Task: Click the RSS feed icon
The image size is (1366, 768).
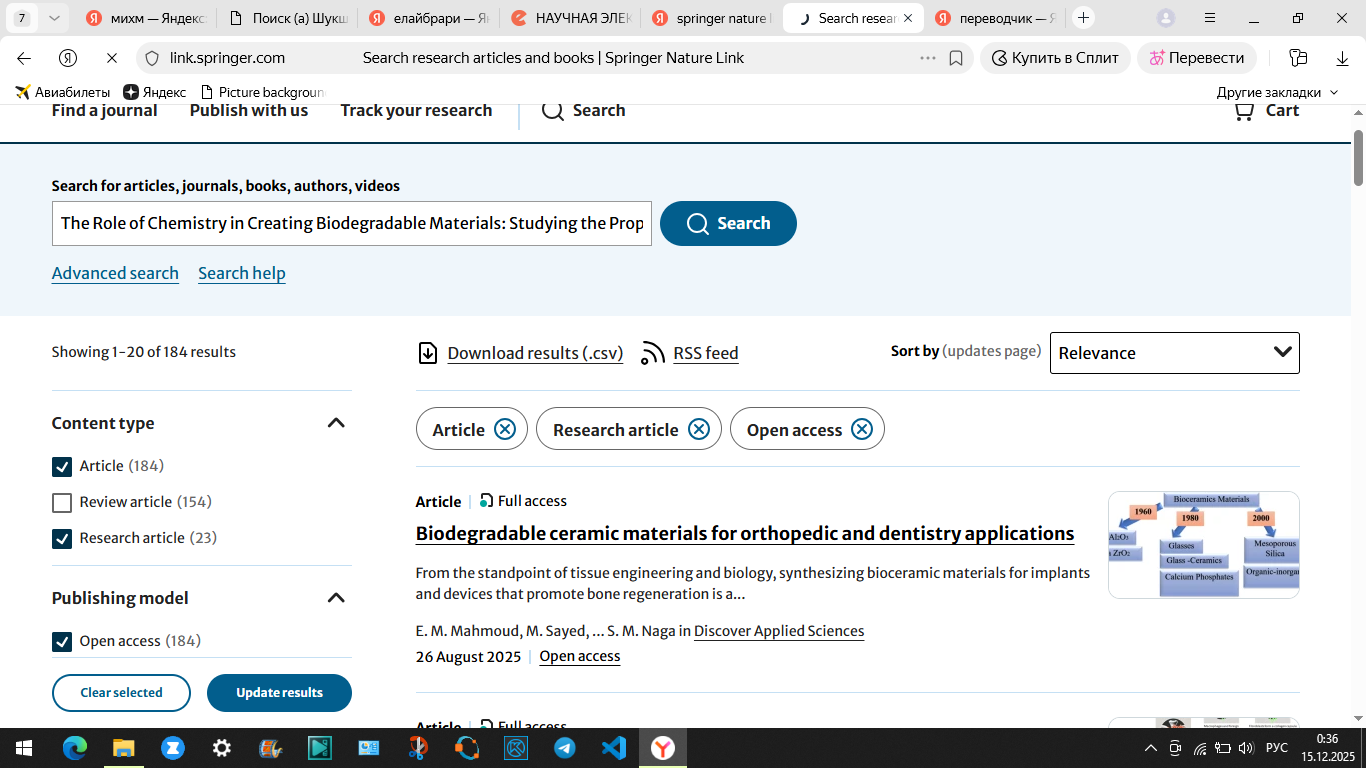Action: pos(653,353)
